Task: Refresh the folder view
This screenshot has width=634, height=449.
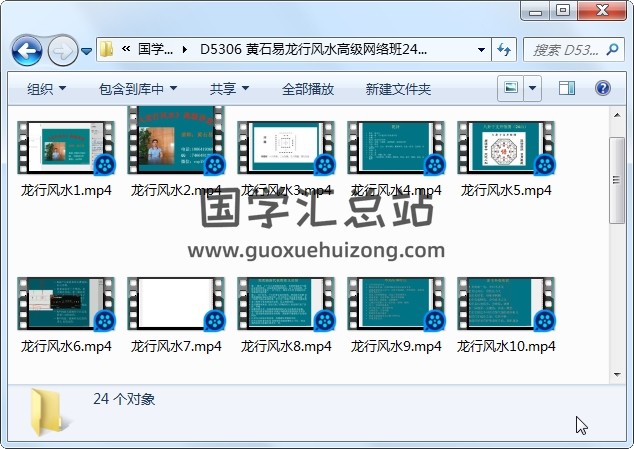Action: 504,50
